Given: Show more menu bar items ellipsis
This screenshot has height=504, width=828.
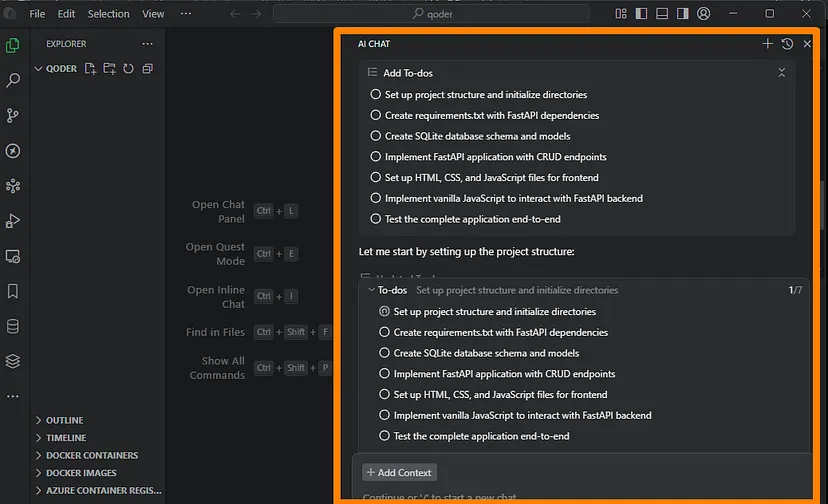Looking at the screenshot, I should [x=186, y=14].
